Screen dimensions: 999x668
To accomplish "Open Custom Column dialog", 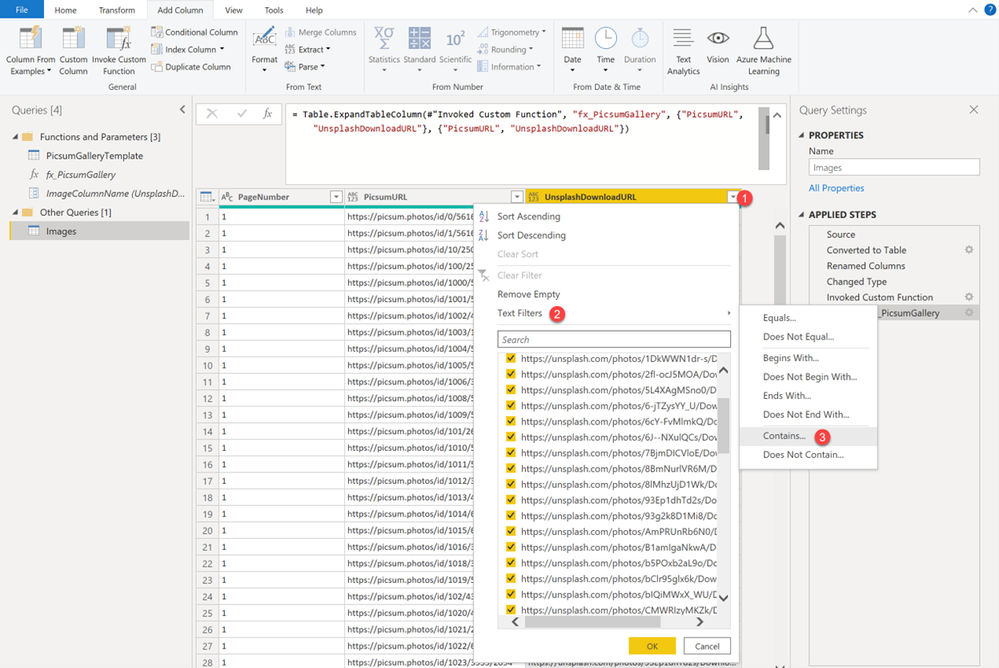I will (x=73, y=51).
